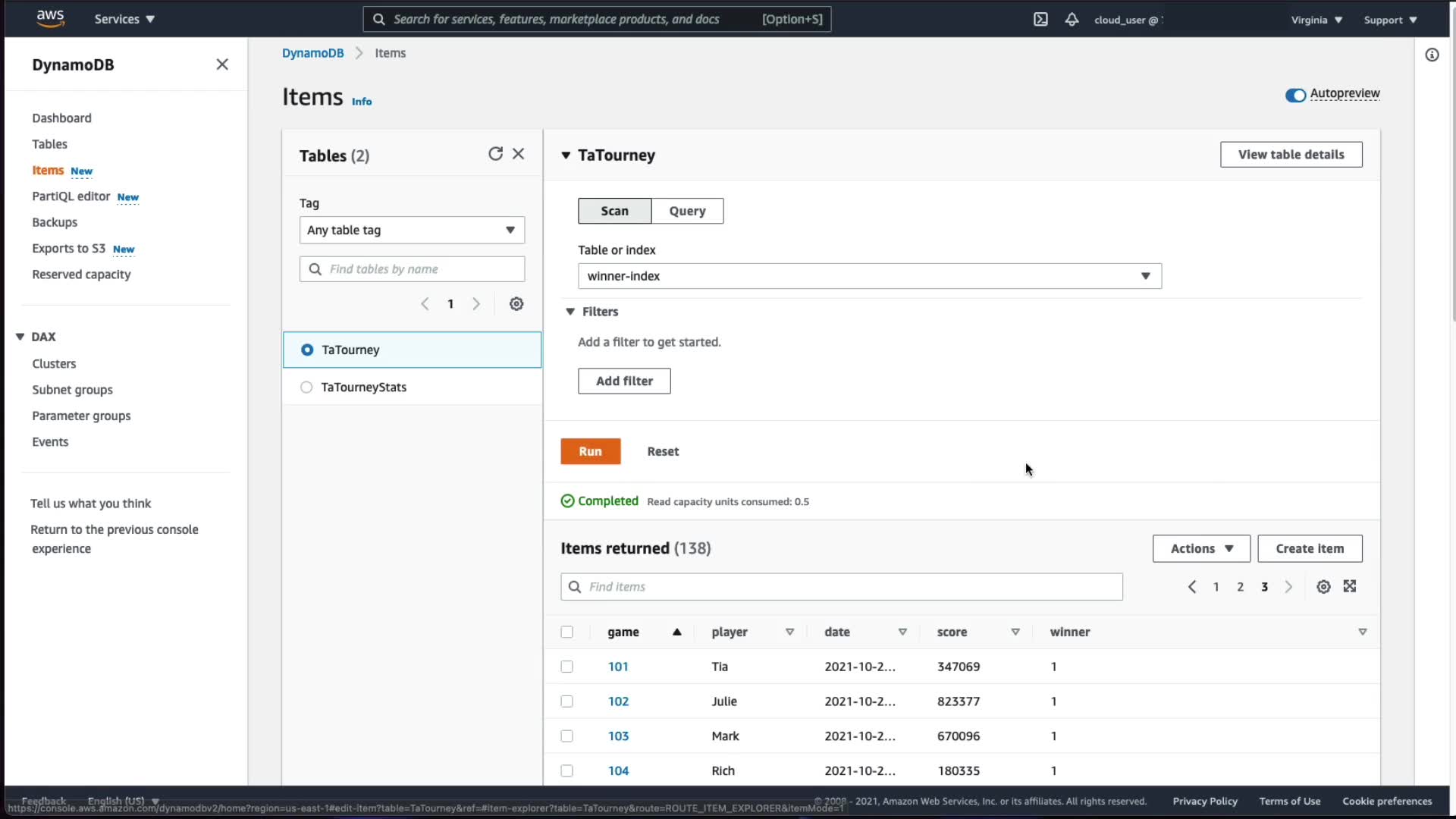
Task: Expand the Actions dropdown menu
Action: (x=1201, y=549)
